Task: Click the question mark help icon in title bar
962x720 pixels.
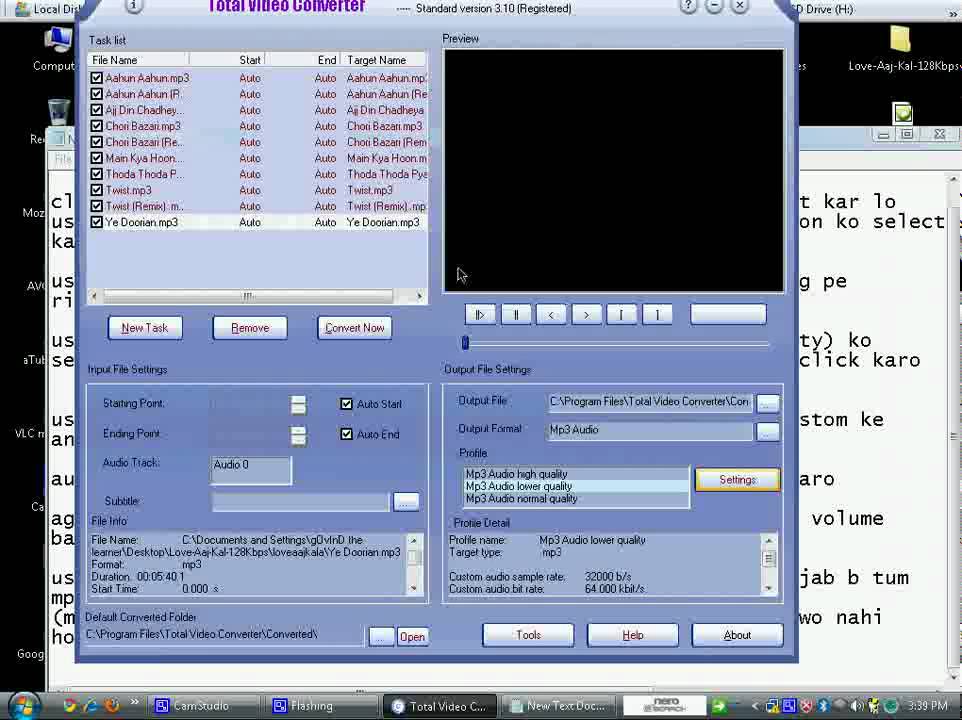Action: pos(688,6)
